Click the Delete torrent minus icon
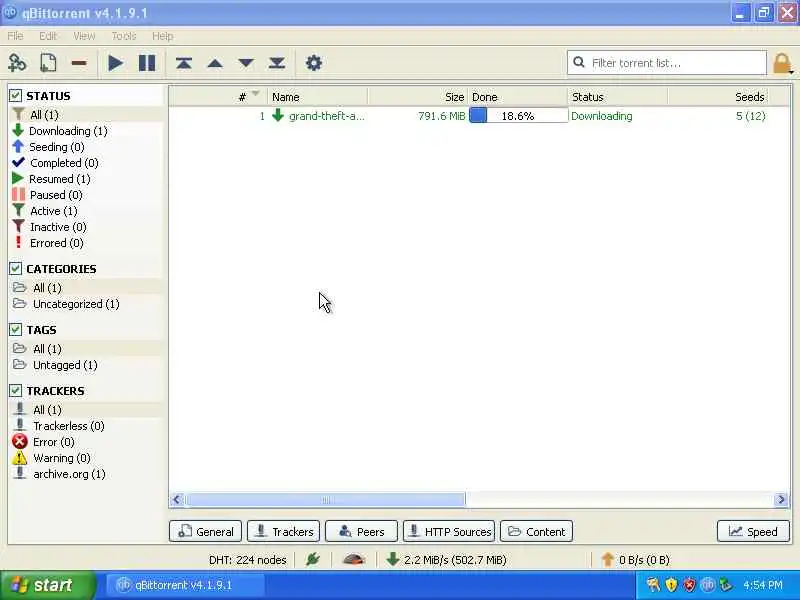 point(79,63)
